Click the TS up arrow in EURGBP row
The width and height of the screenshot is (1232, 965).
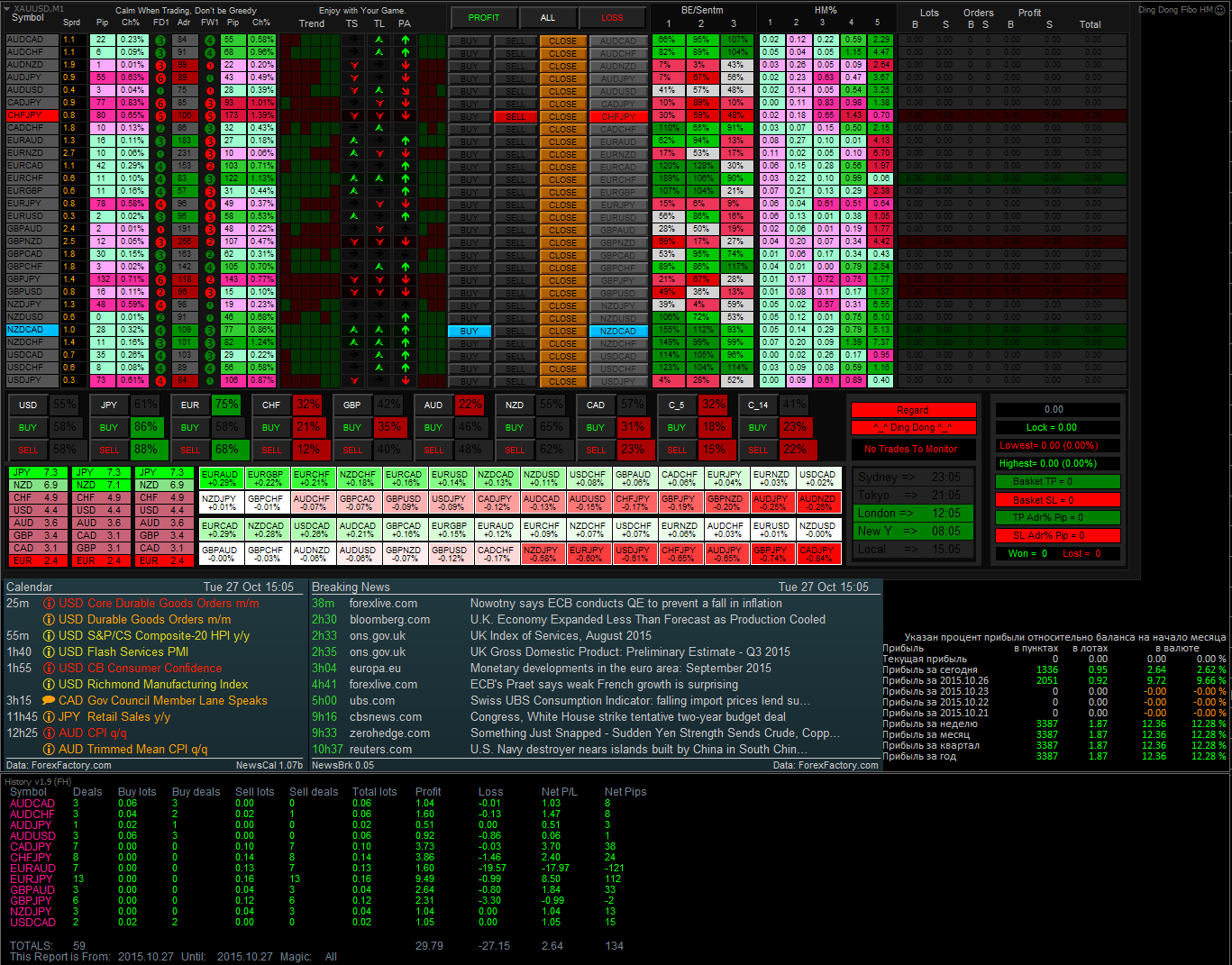coord(353,192)
